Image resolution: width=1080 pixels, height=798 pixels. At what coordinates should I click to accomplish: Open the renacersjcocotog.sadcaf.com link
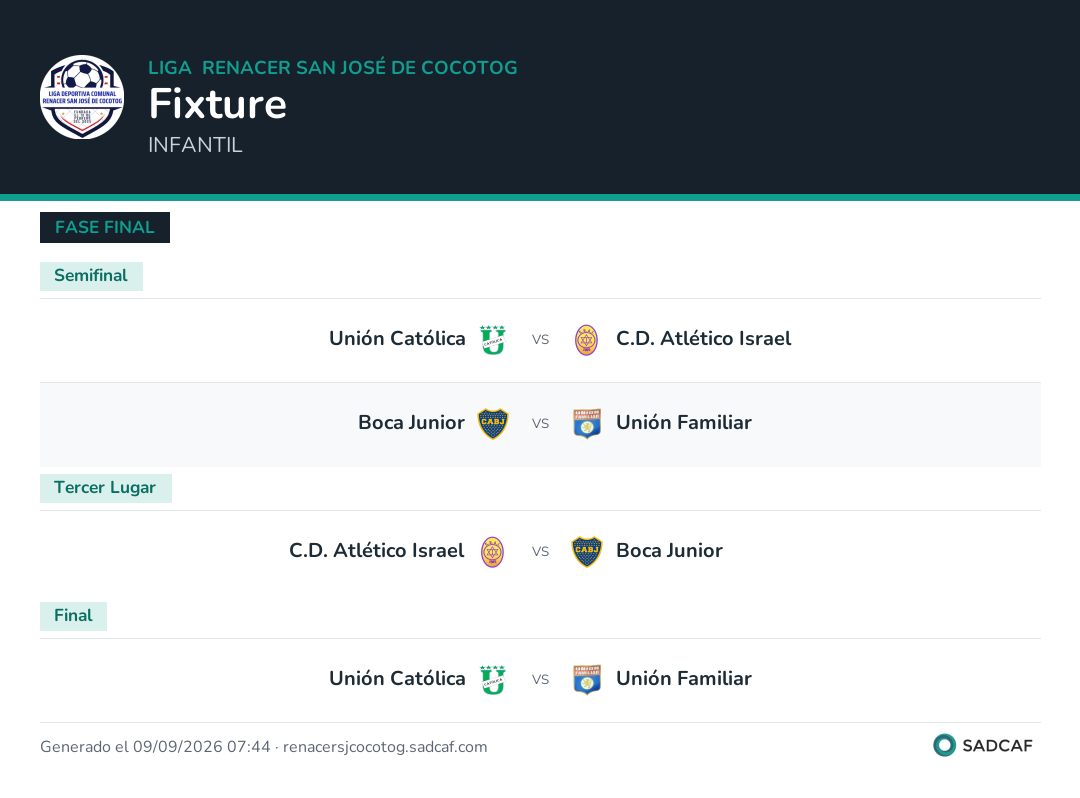[385, 747]
